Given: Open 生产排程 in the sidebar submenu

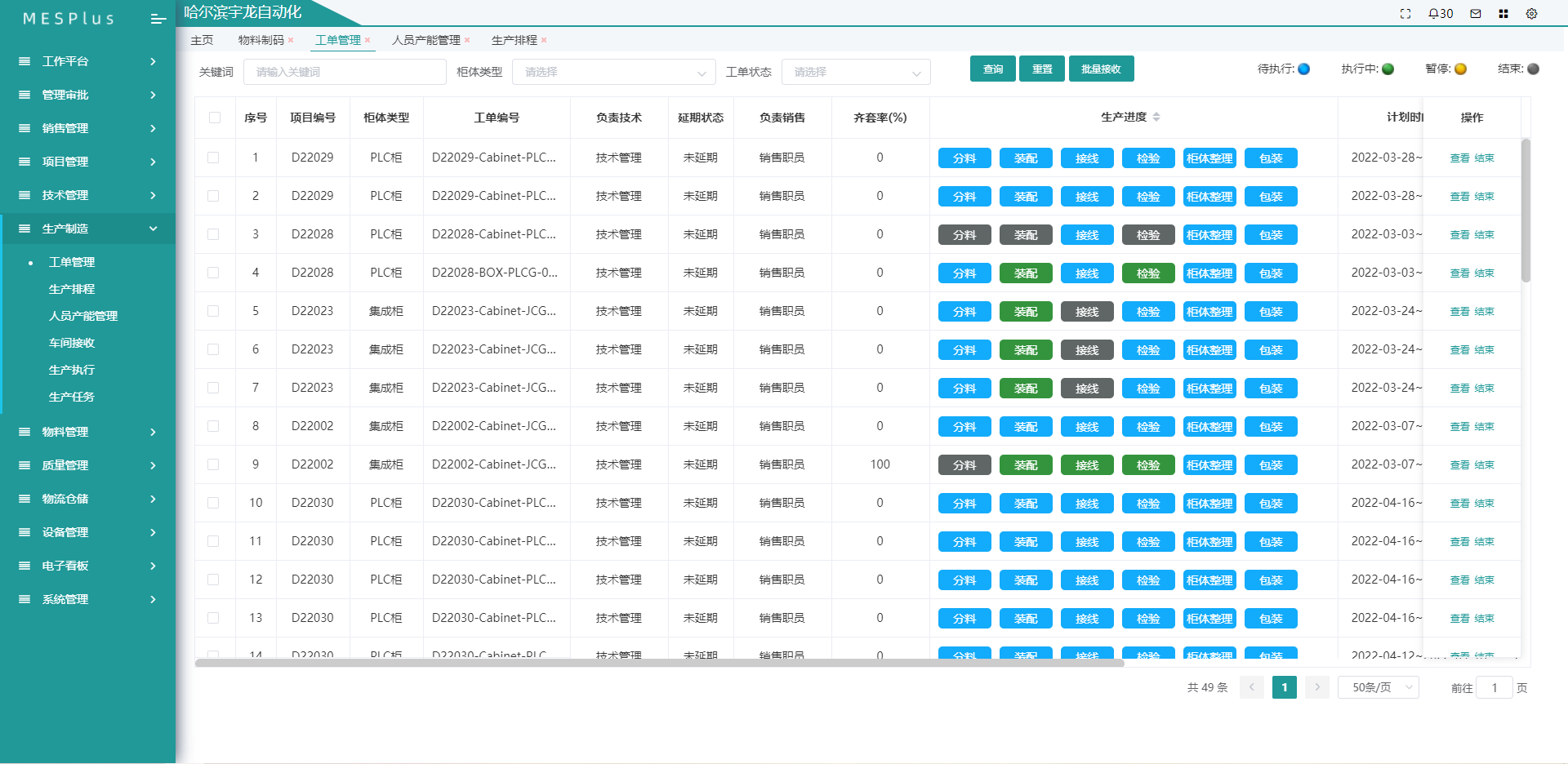Looking at the screenshot, I should [72, 289].
